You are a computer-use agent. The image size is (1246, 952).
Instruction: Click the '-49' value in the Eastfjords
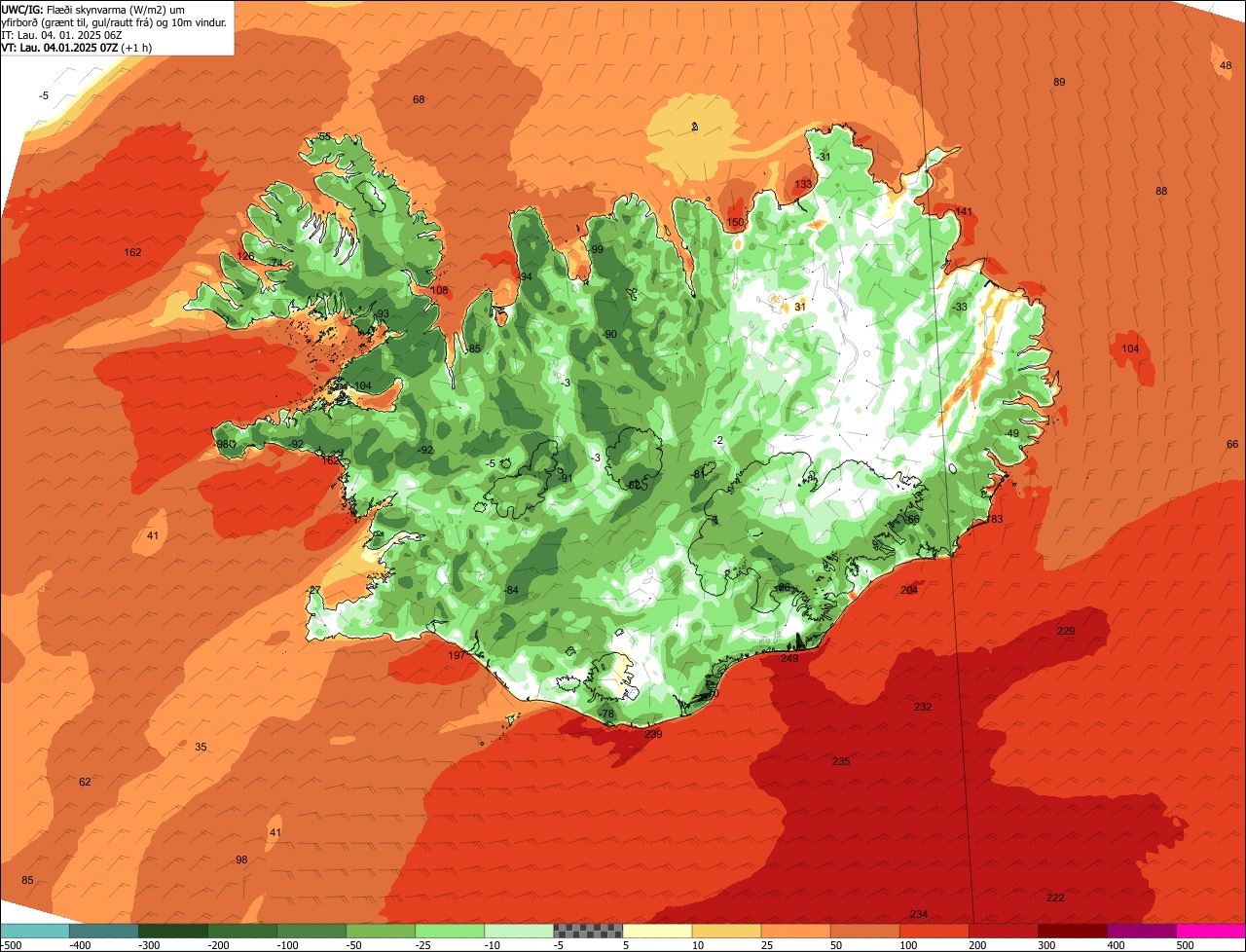point(1011,434)
